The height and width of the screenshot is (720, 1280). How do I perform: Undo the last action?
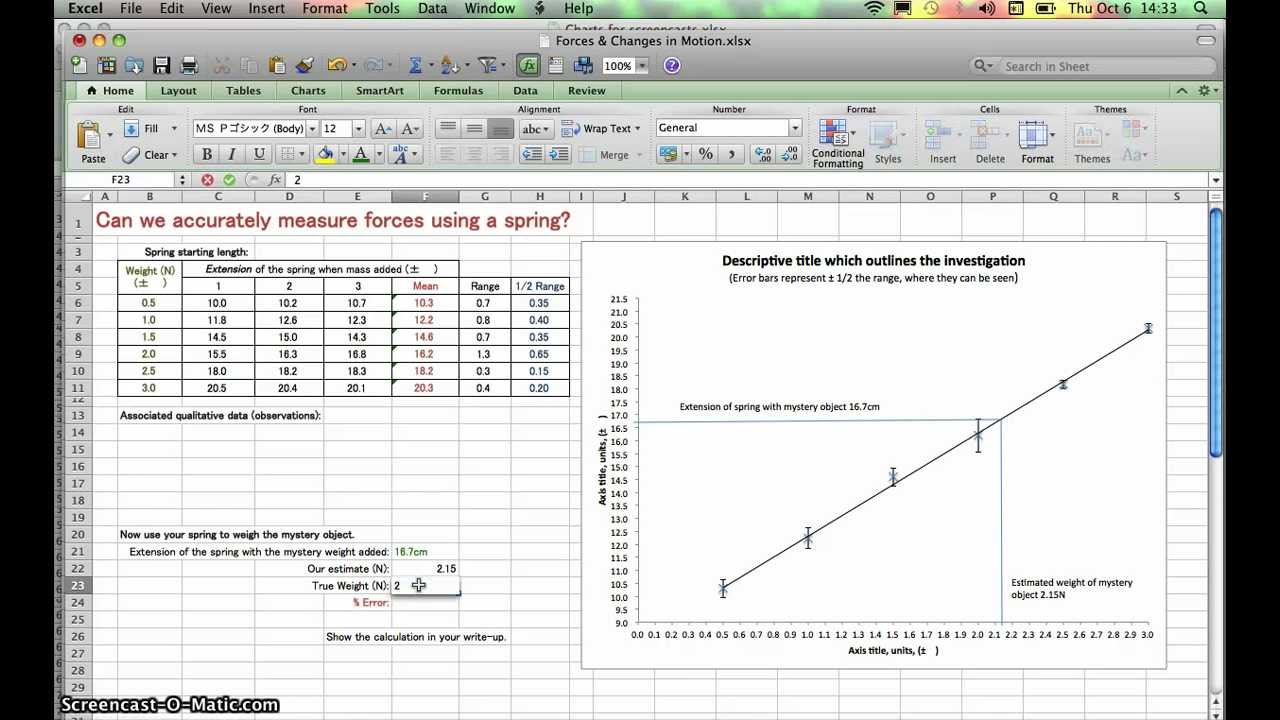click(x=335, y=66)
